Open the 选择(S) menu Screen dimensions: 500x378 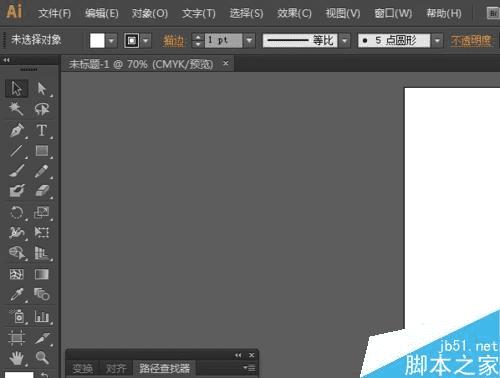tap(246, 13)
